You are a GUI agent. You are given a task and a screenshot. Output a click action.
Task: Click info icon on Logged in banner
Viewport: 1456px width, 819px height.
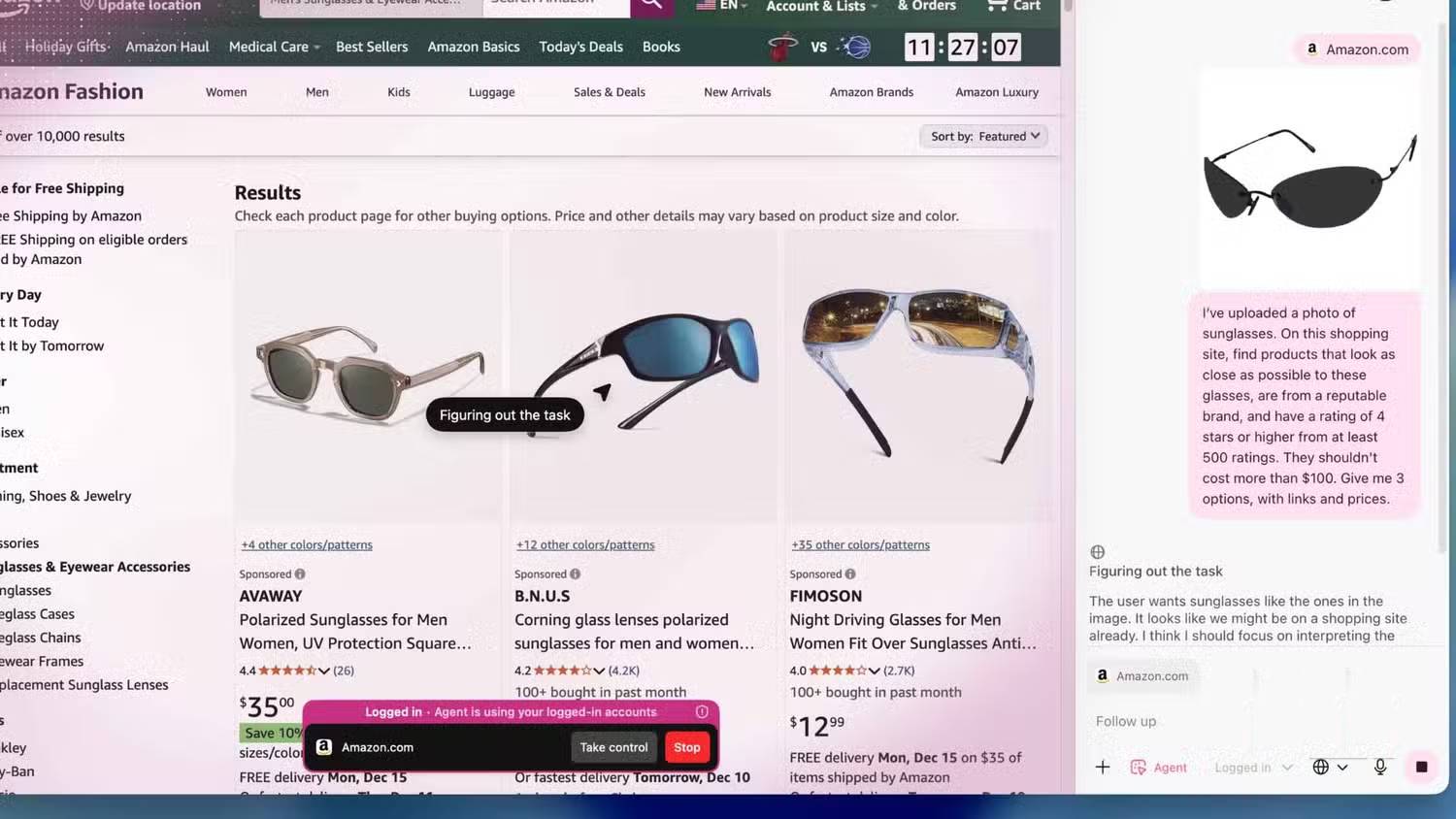702,712
